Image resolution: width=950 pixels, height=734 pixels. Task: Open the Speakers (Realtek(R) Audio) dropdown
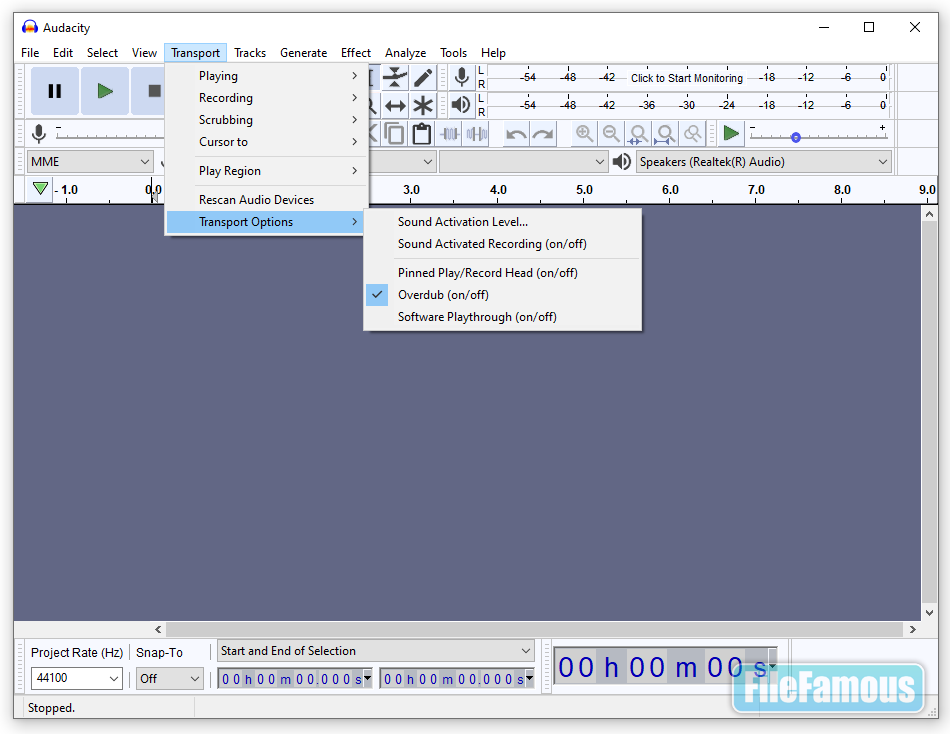763,162
